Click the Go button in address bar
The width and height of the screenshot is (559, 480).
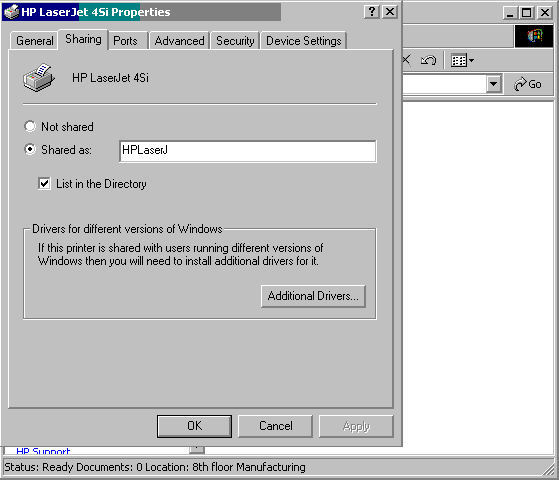[x=528, y=84]
